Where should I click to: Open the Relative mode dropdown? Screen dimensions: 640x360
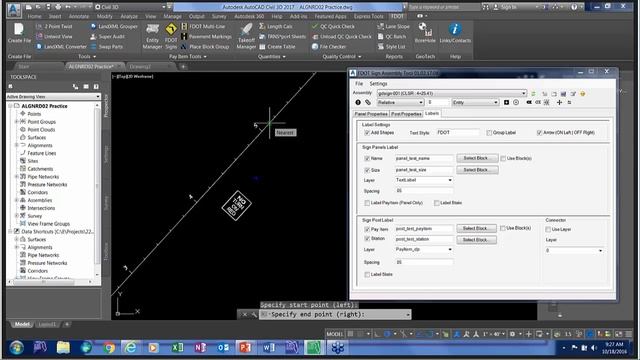(x=400, y=102)
